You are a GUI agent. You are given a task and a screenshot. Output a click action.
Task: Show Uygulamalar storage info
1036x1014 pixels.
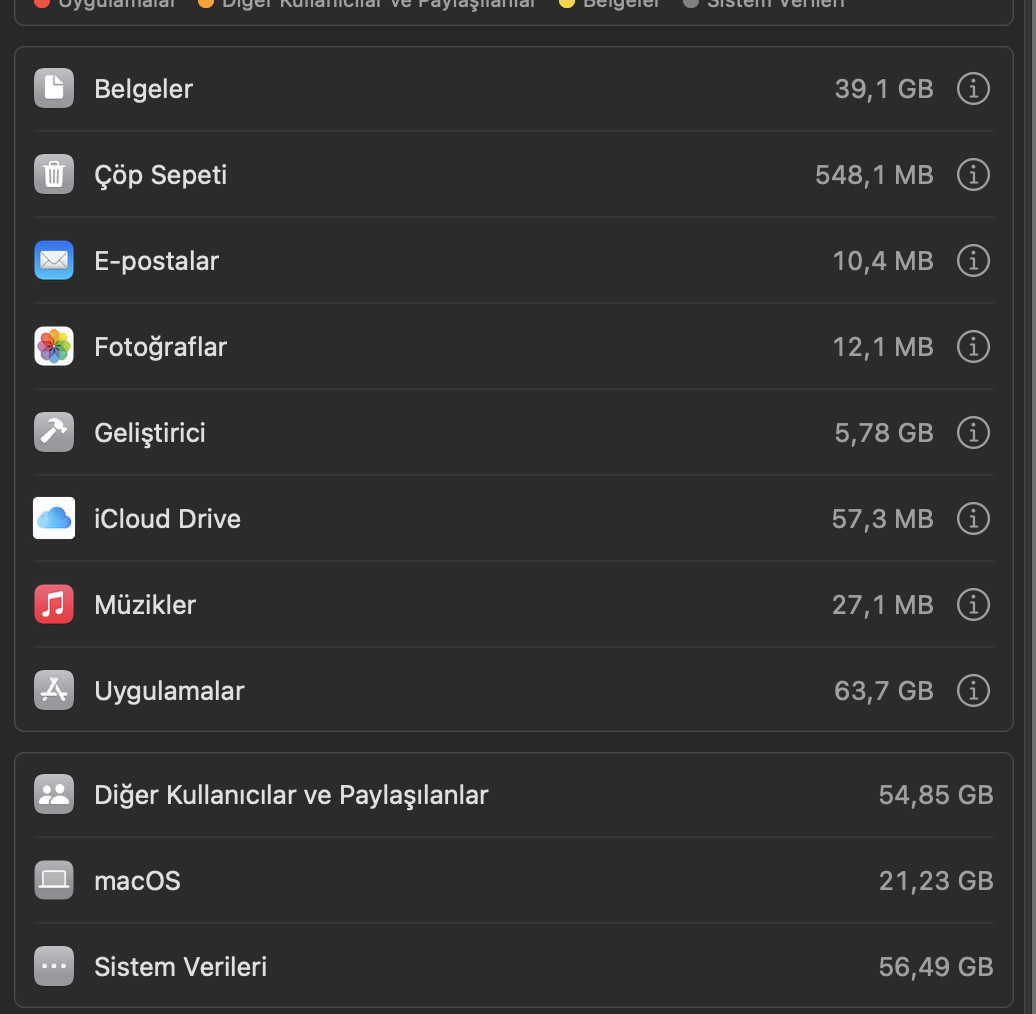click(973, 690)
